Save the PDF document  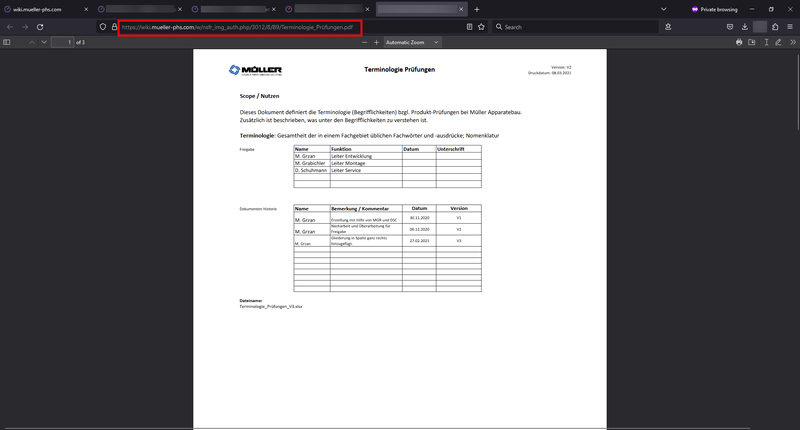(752, 43)
